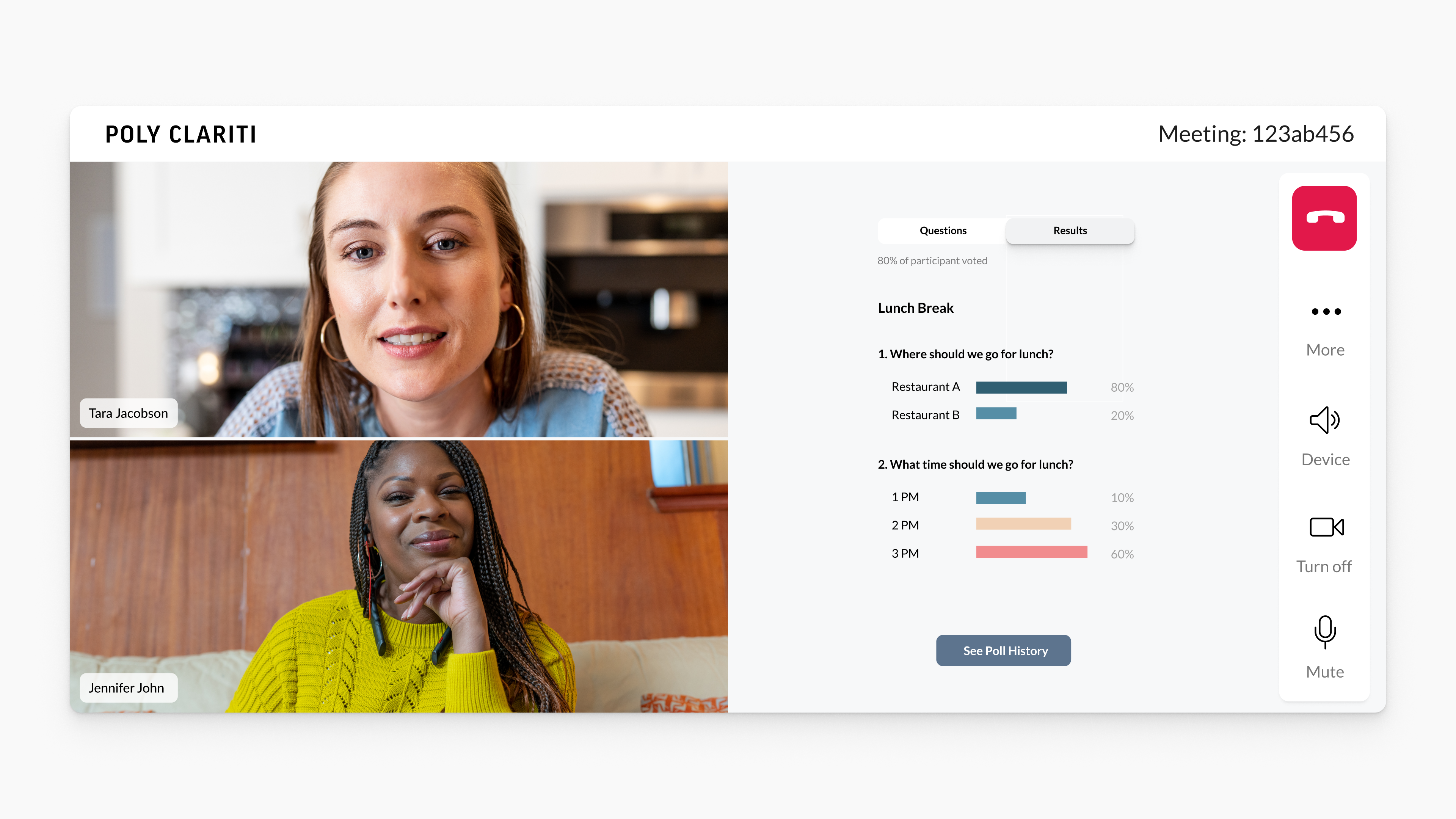The image size is (1456, 819).
Task: Click question 'What time should we go for lunch?'
Action: tap(975, 464)
